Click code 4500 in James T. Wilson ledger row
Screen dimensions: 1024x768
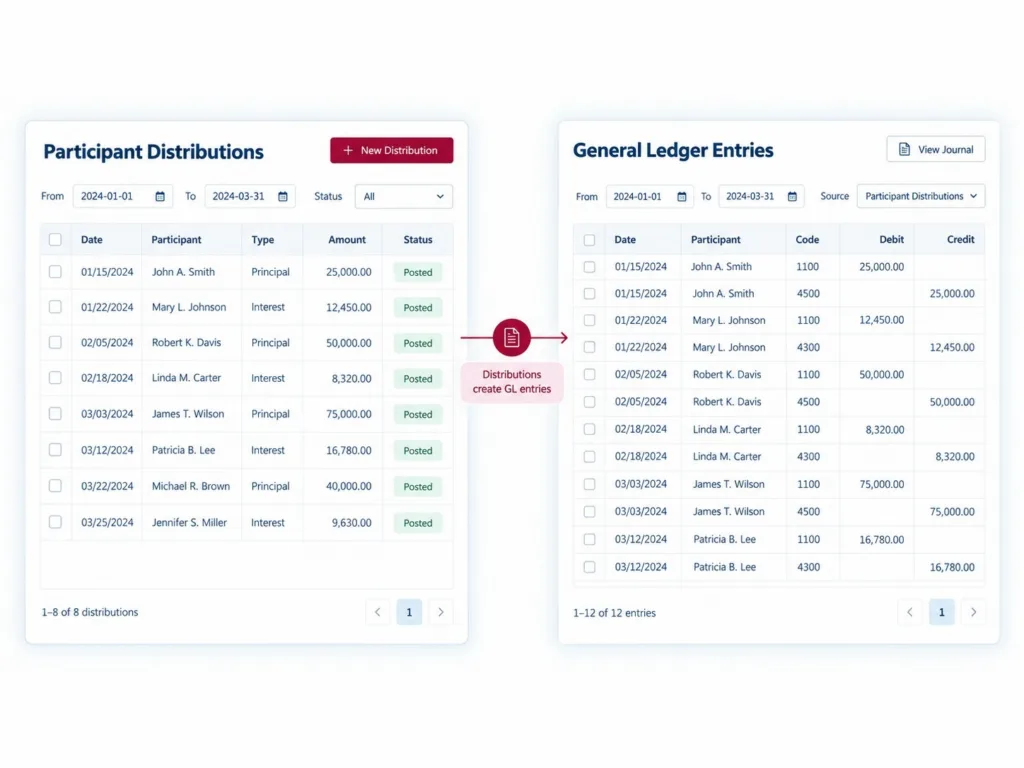[x=808, y=511]
